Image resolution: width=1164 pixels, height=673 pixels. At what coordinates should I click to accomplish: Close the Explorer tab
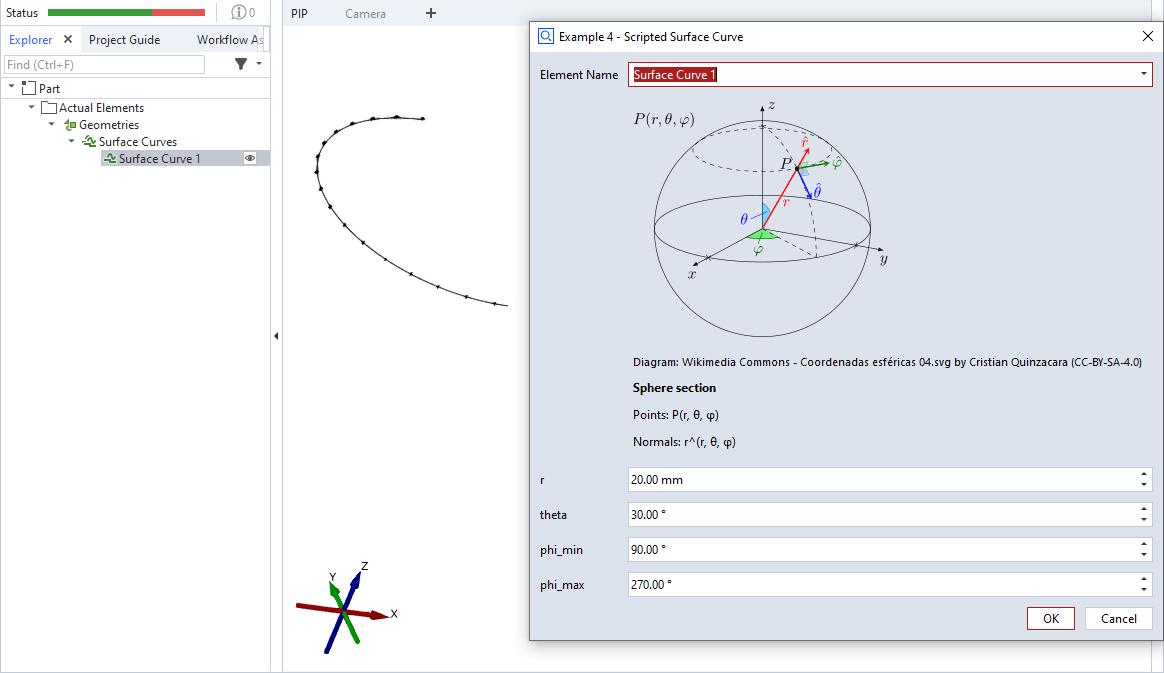(68, 39)
